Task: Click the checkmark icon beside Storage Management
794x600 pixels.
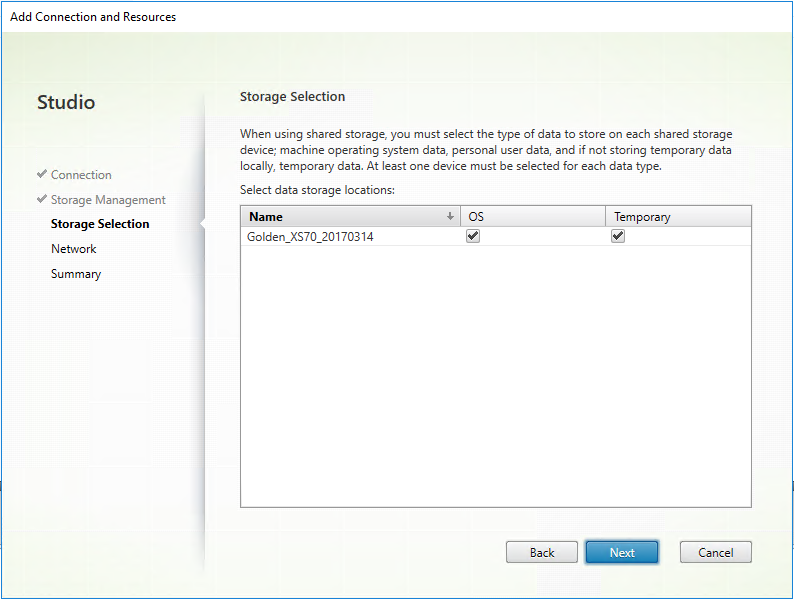Action: [42, 200]
